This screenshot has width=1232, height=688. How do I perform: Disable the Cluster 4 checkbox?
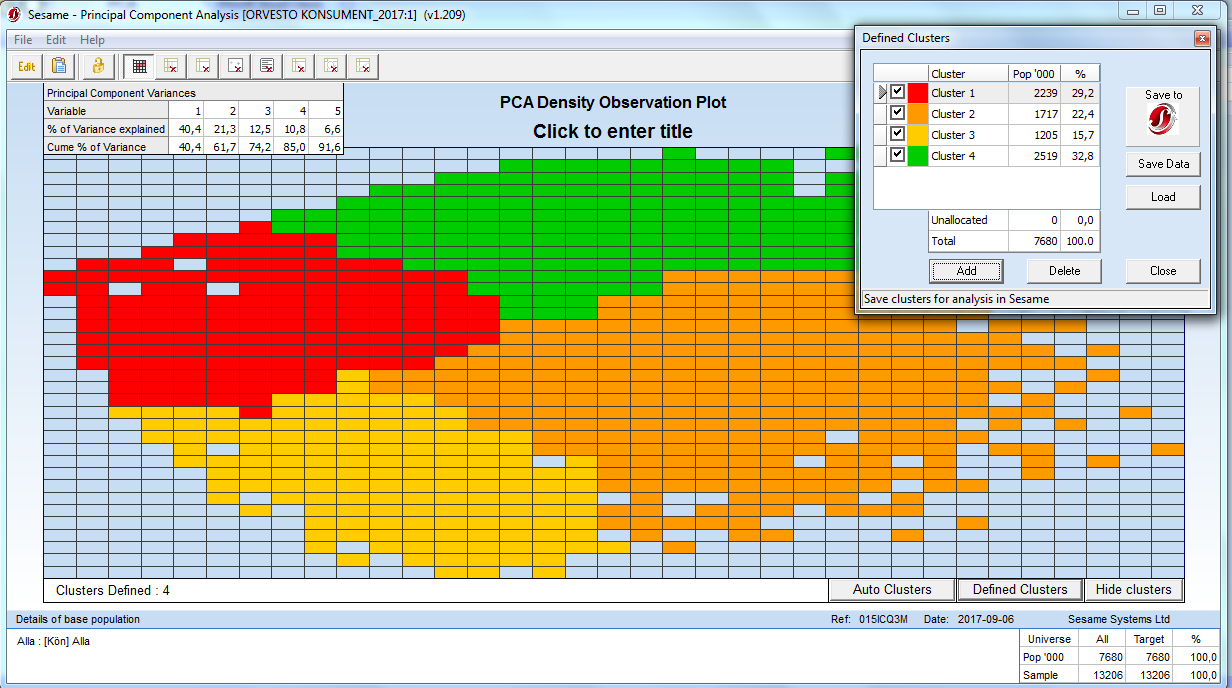point(898,155)
